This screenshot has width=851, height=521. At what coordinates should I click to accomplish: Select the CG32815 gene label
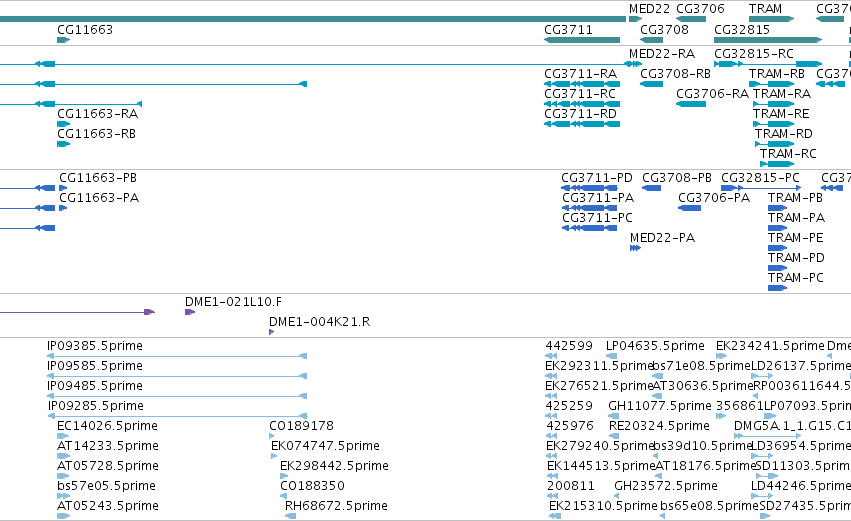tap(742, 30)
